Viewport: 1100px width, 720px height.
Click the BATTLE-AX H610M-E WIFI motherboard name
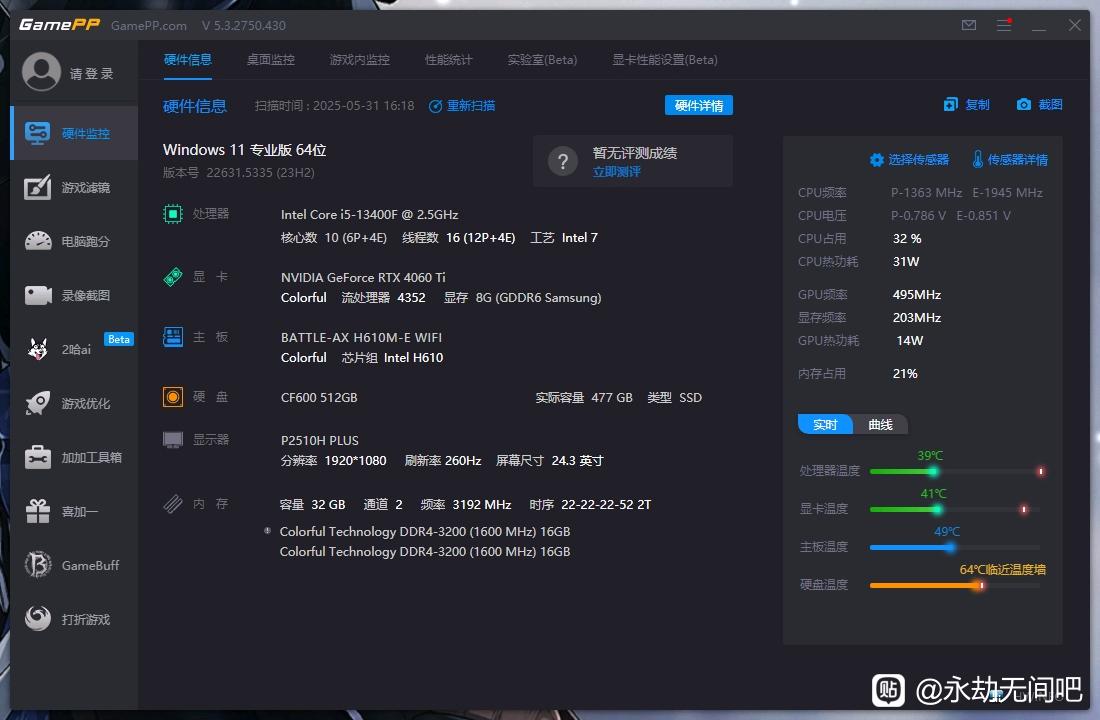point(361,338)
